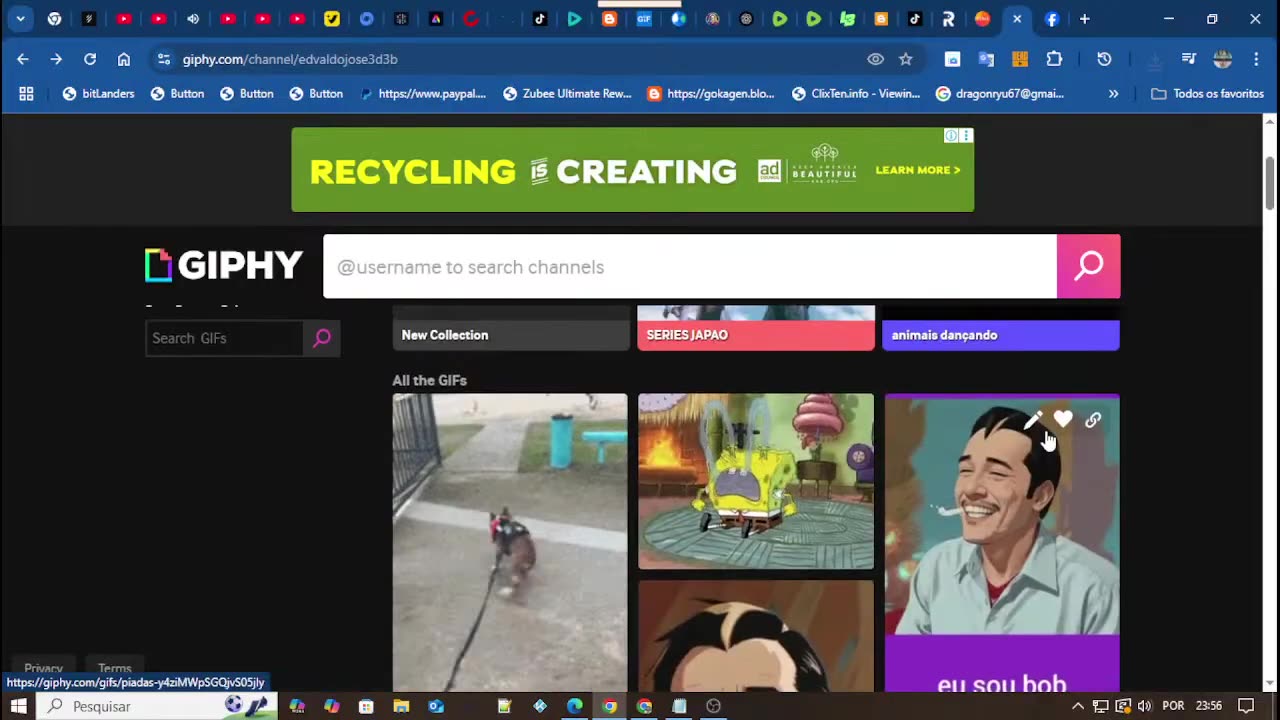Open the bitLanders bookmark
The height and width of the screenshot is (720, 1280).
[x=98, y=93]
